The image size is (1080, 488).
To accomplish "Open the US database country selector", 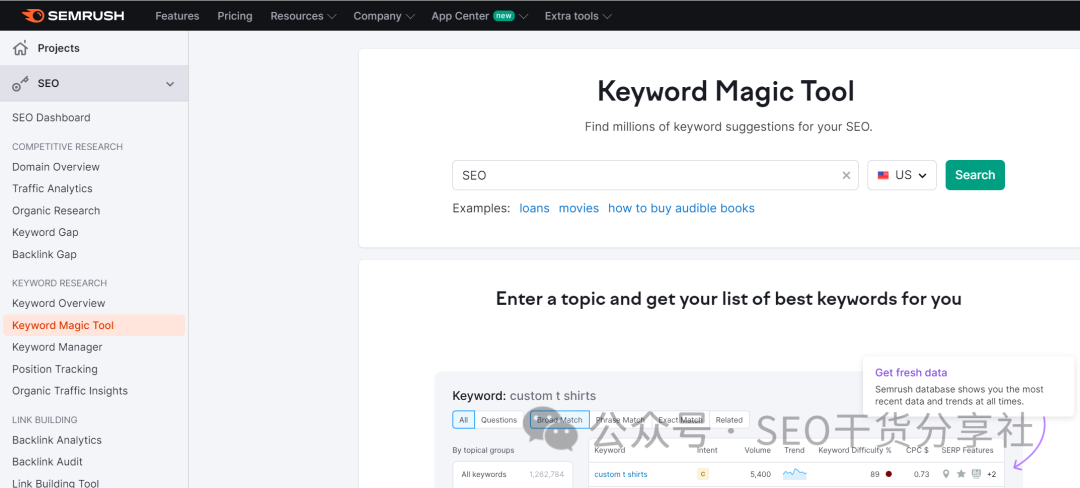I will tap(902, 175).
